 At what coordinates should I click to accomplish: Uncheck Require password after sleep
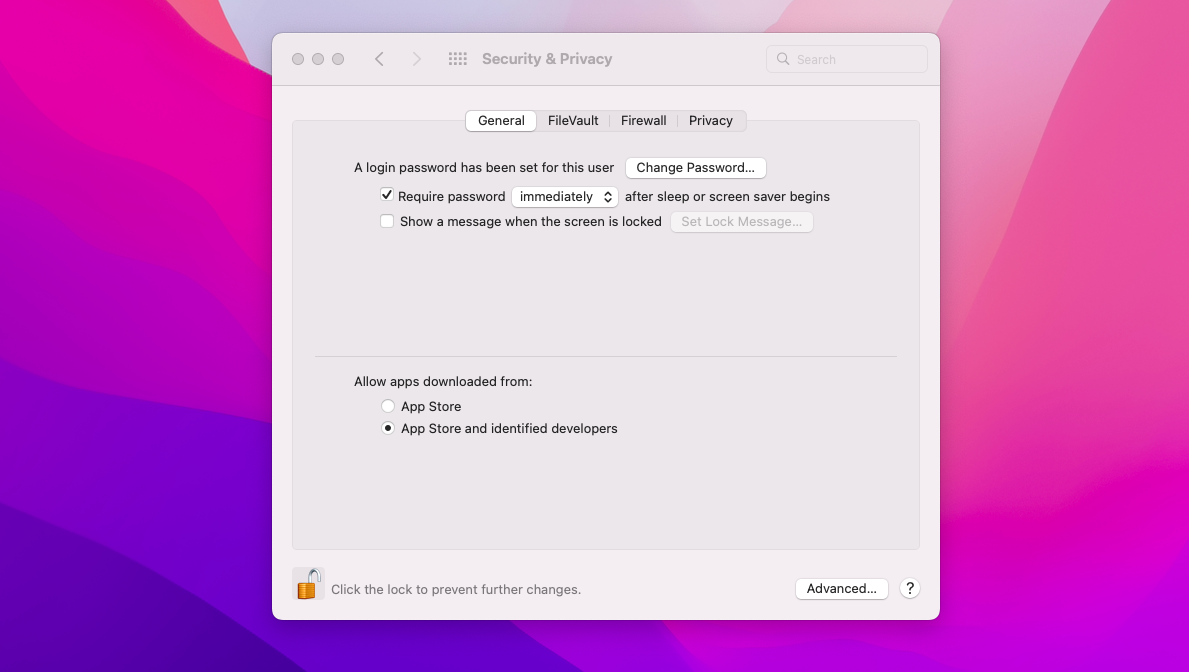coord(387,195)
